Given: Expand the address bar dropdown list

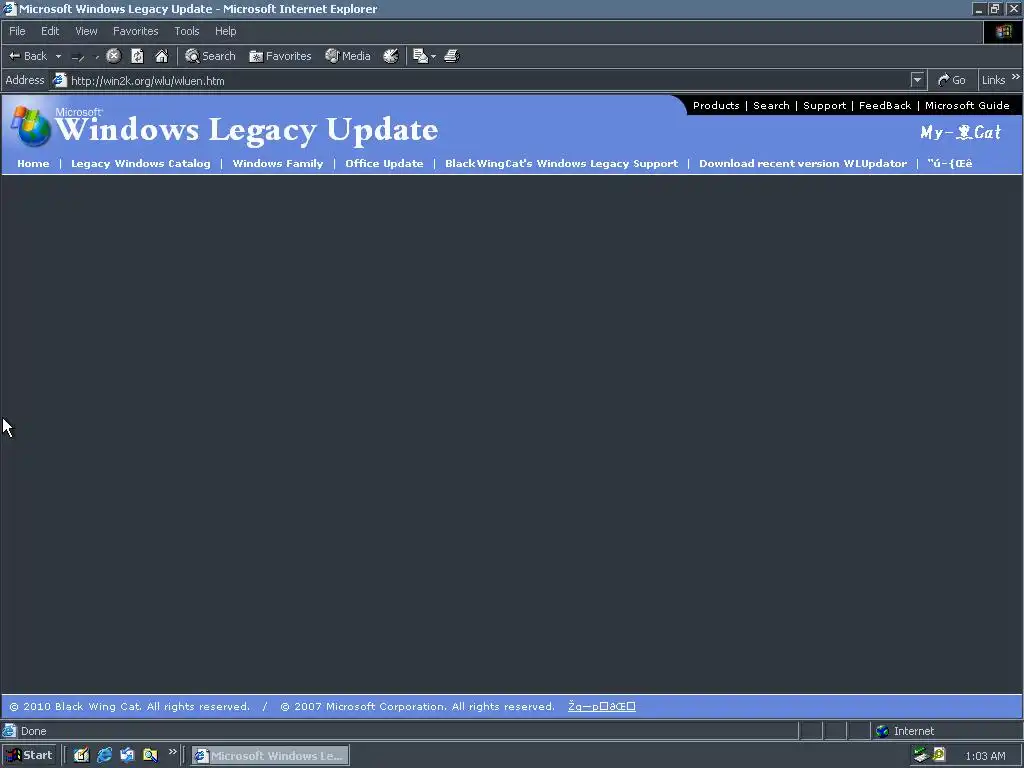Looking at the screenshot, I should 918,80.
